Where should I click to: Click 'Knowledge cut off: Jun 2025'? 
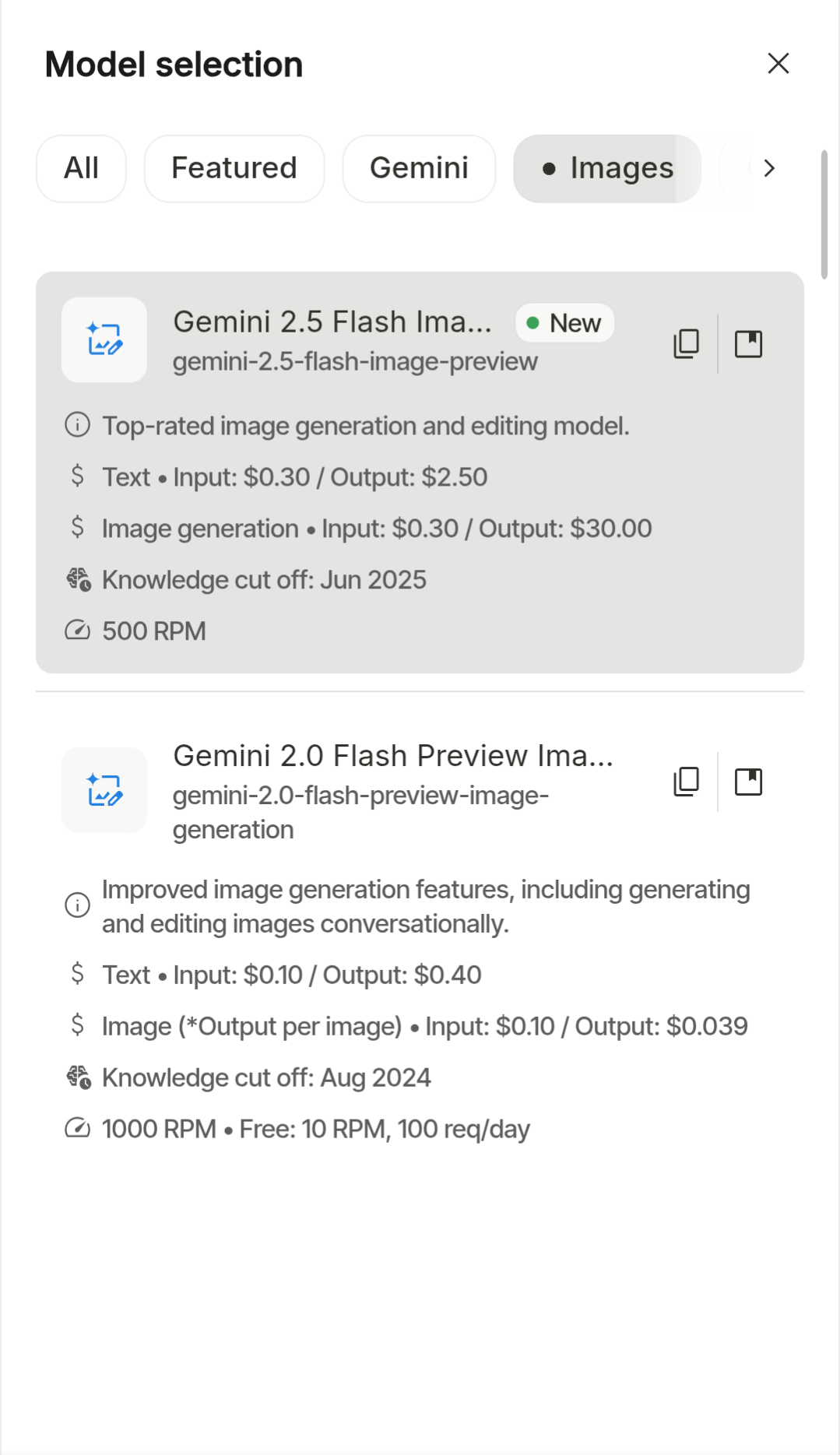point(264,580)
